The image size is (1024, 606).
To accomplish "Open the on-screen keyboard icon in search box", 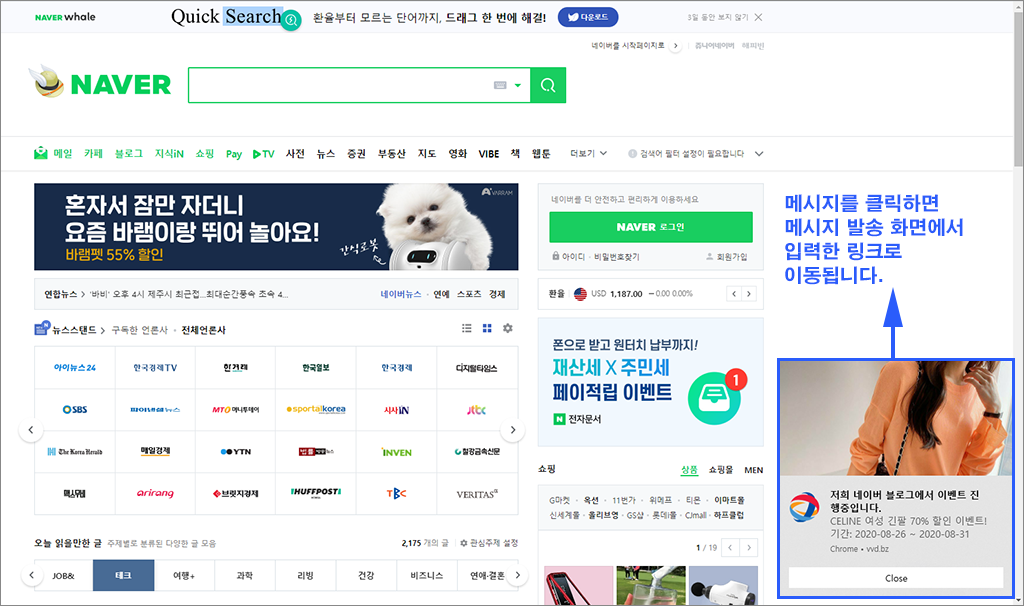I will tap(500, 85).
